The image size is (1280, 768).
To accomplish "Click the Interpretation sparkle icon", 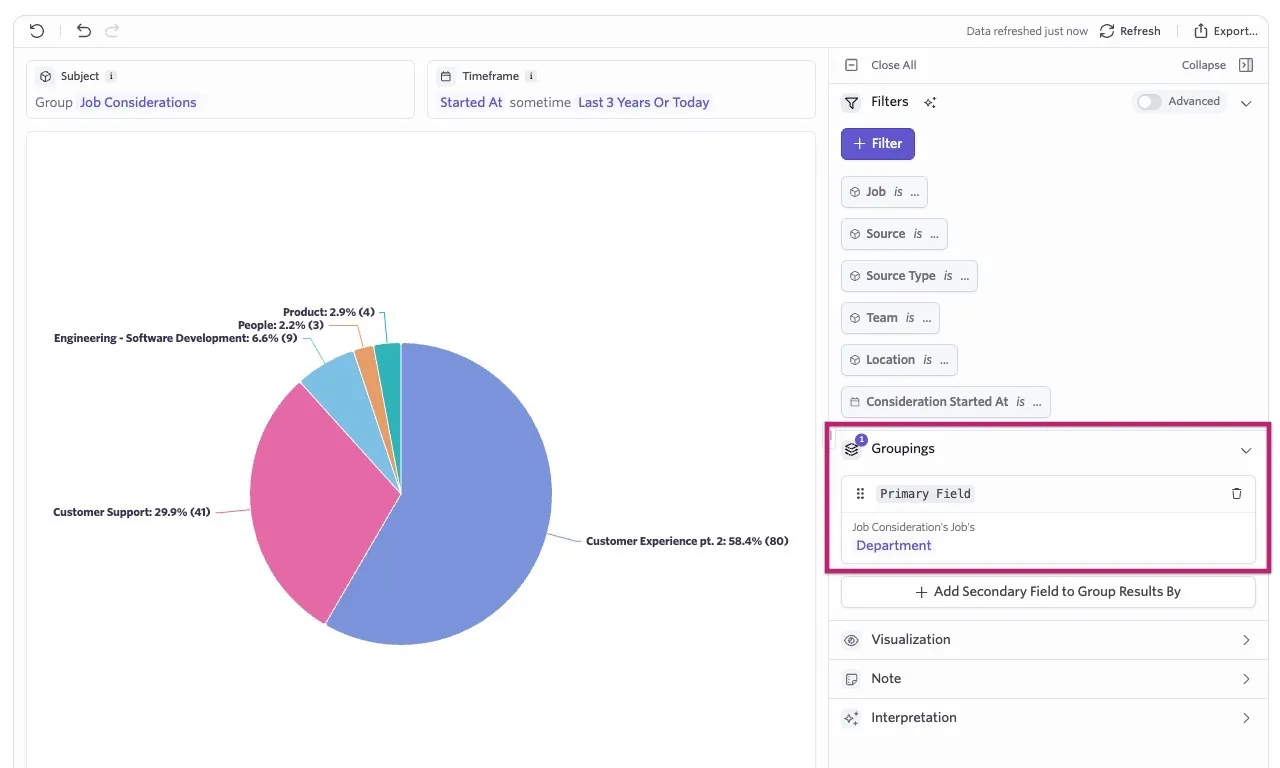I will click(852, 718).
